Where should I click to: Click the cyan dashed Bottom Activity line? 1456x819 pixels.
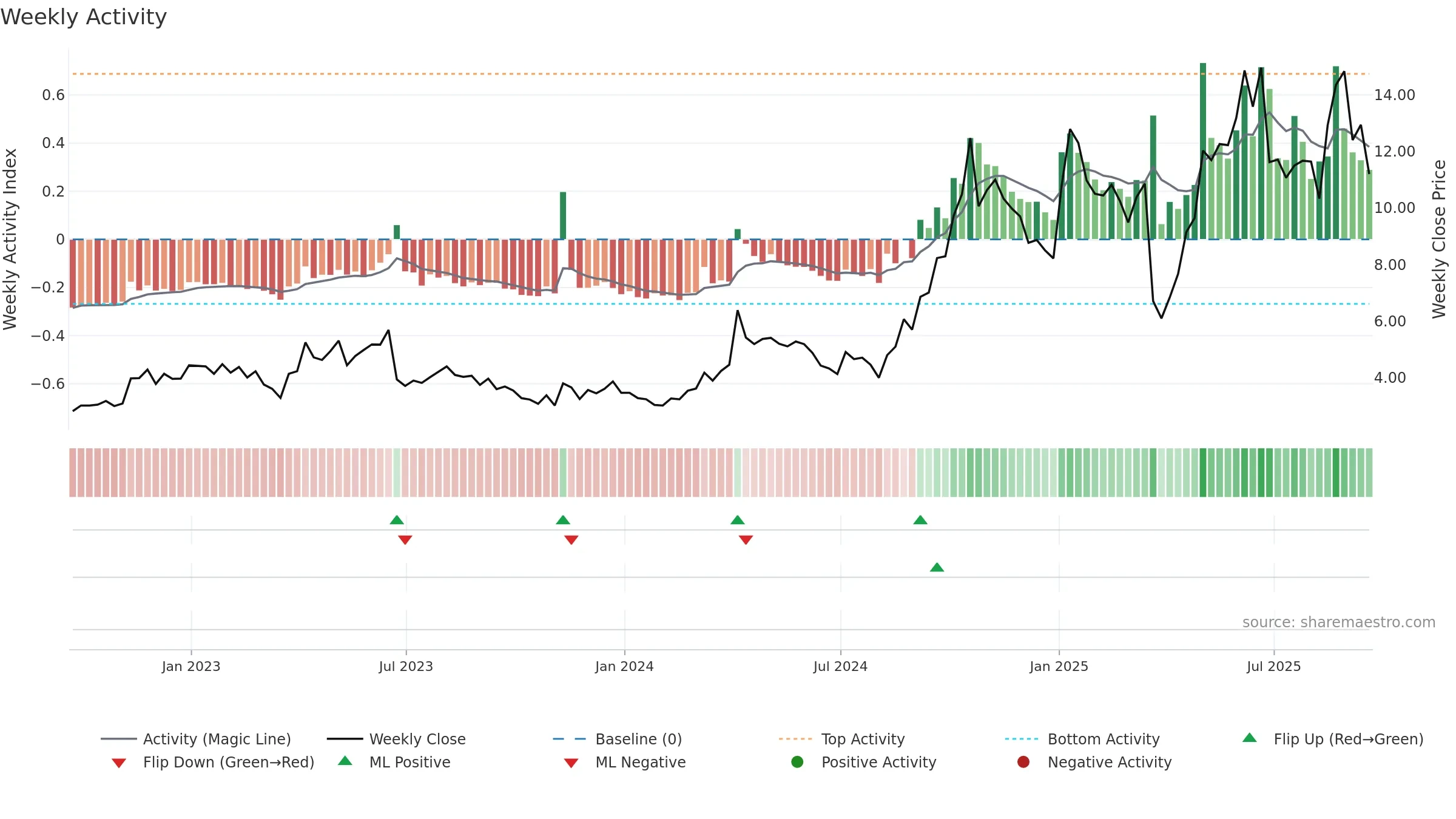(721, 304)
